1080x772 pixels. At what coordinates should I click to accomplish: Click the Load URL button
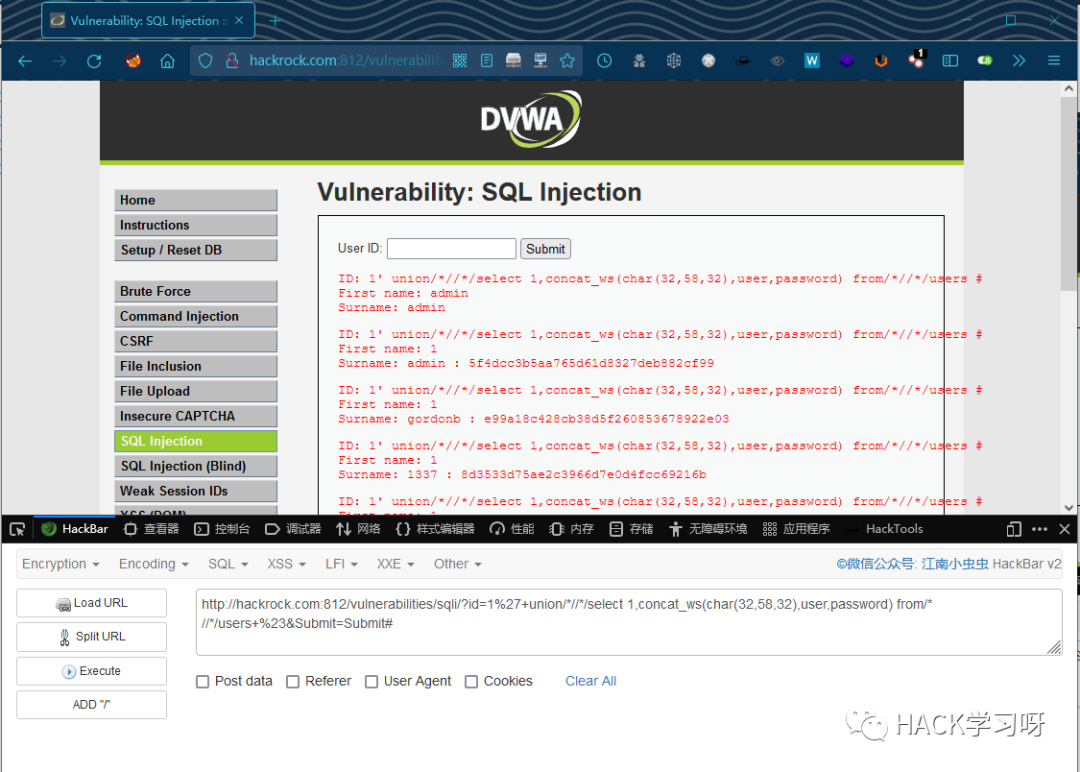(92, 603)
